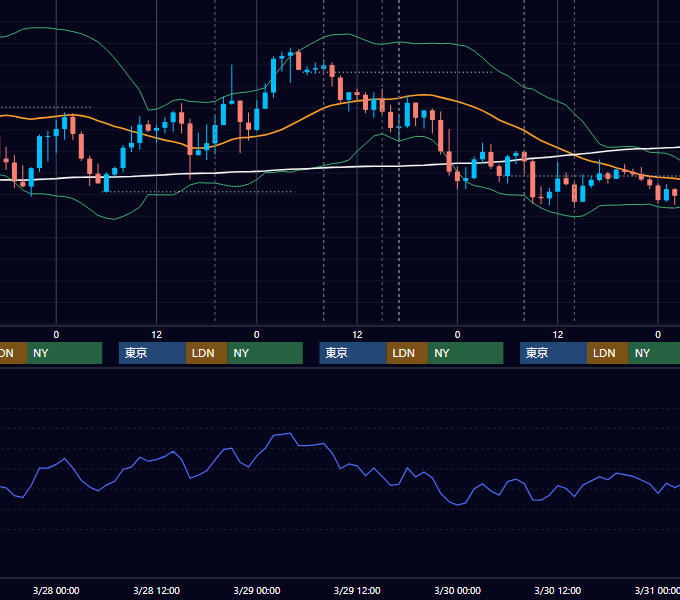Click the NY session block spanning 3/31 00:00
This screenshot has width=680, height=600.
654,353
